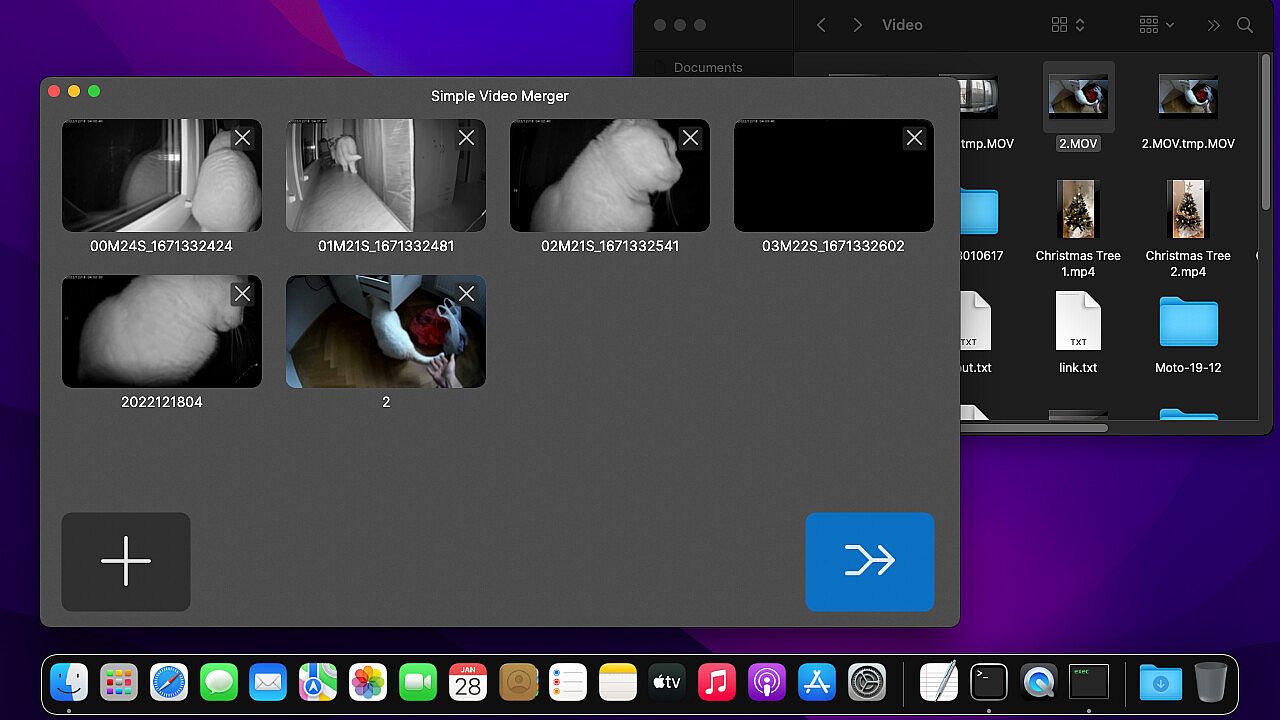Remove the 2022121804 clip via its X
Screen dimensions: 1280x720
pos(242,294)
